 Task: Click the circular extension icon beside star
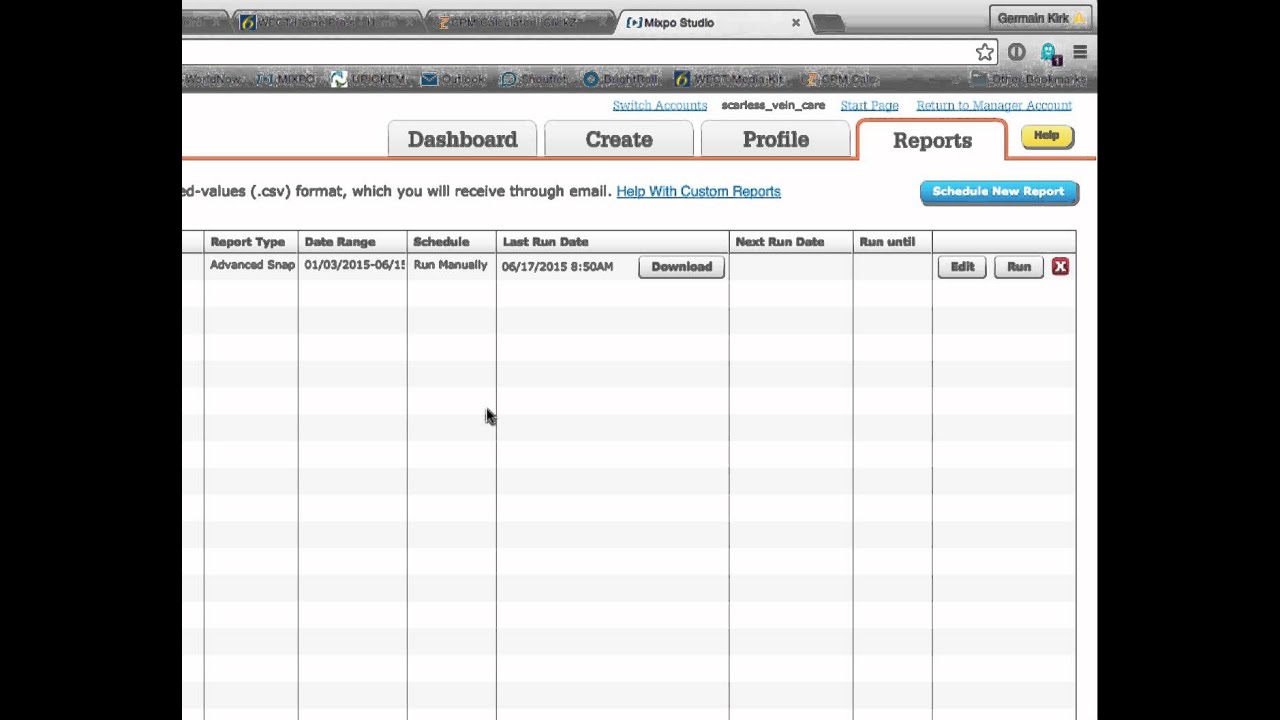(x=1016, y=52)
